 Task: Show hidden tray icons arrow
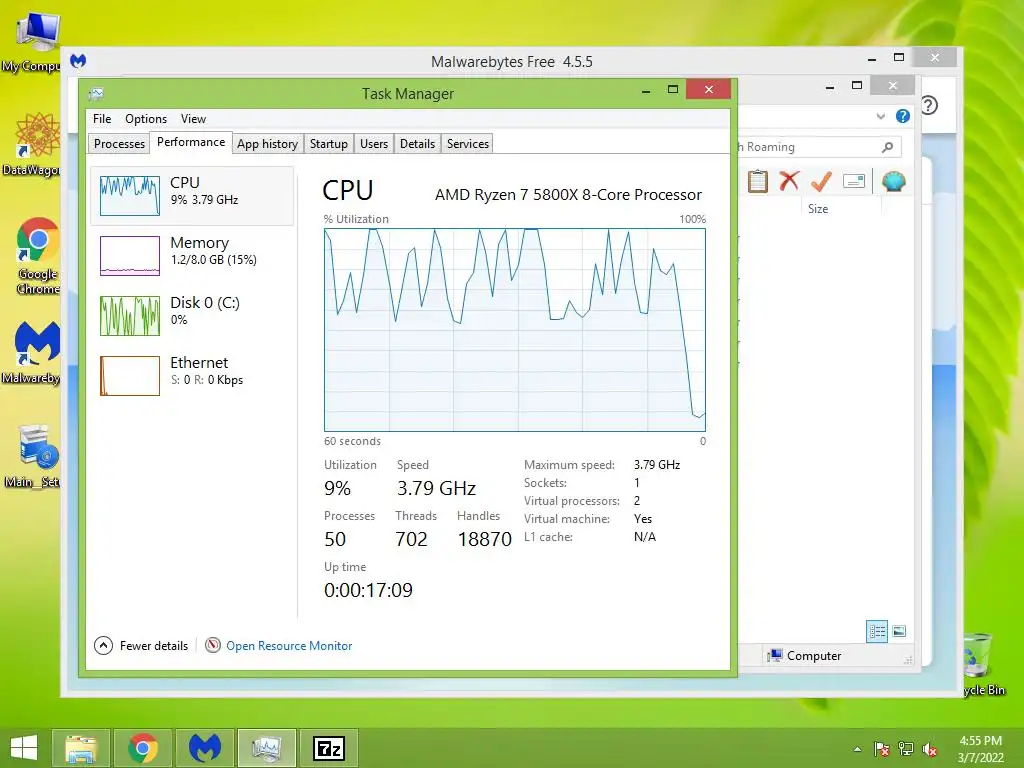click(x=857, y=749)
